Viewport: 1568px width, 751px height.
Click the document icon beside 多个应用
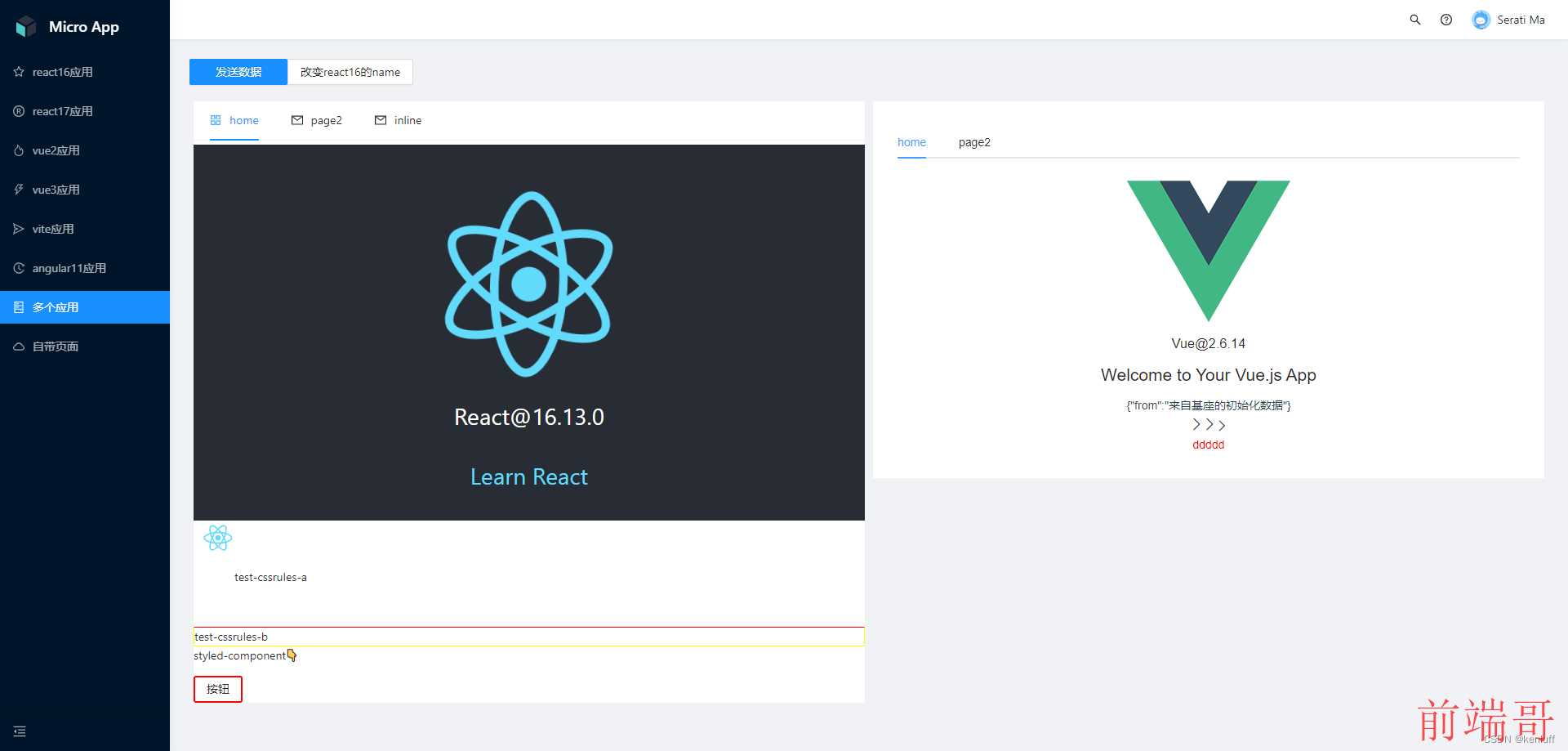19,307
